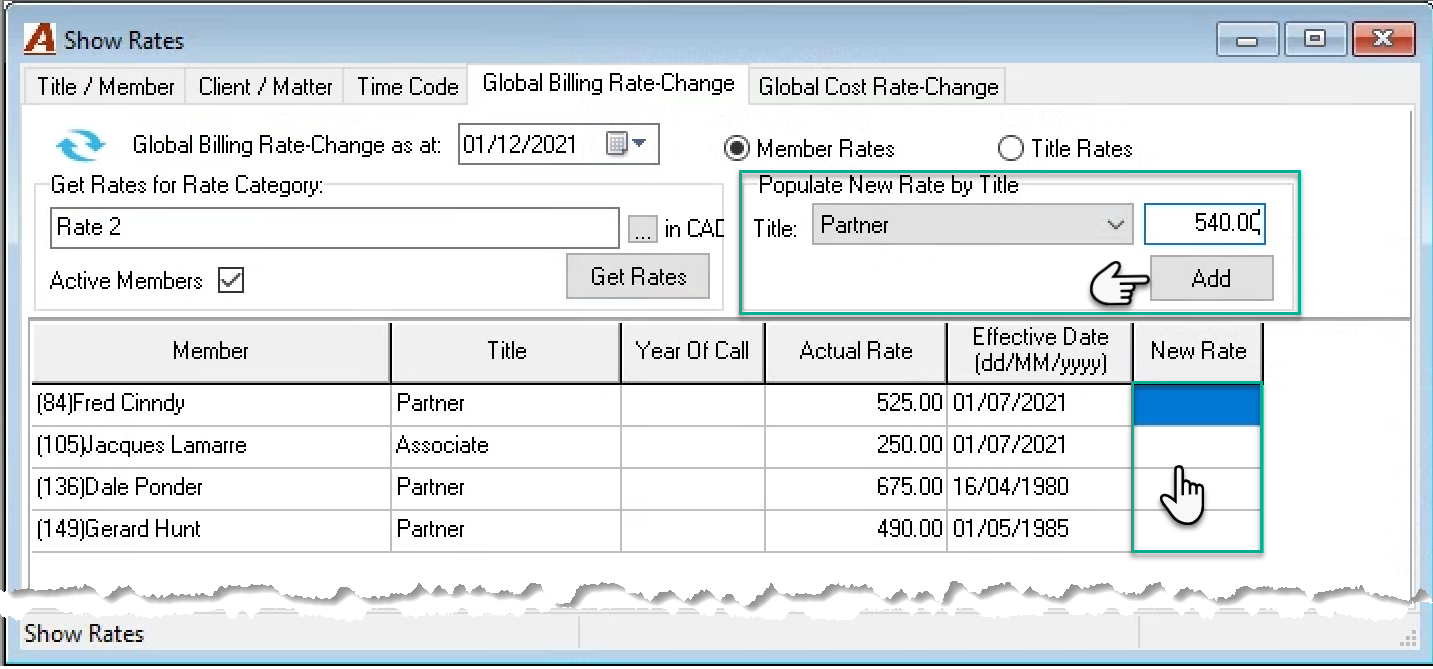The height and width of the screenshot is (669, 1433).
Task: Click the 525.00 actual rate cell
Action: (x=856, y=404)
